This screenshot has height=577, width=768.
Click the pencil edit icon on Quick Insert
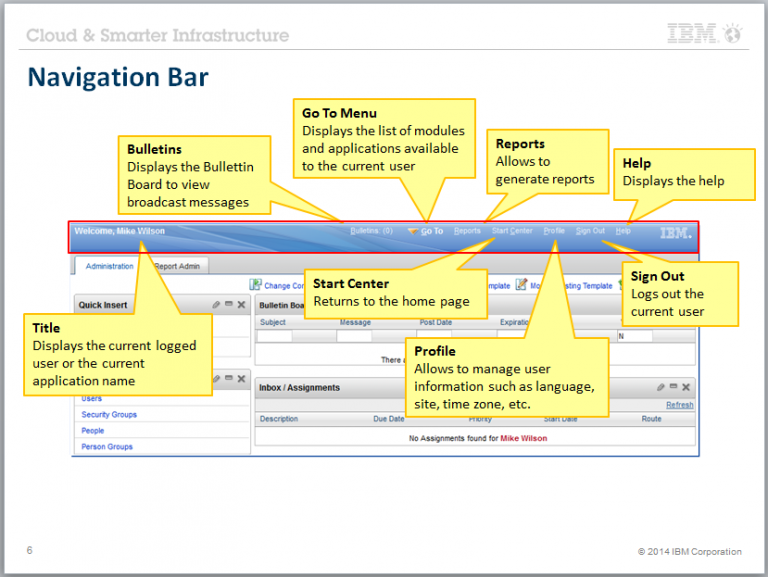click(x=216, y=305)
